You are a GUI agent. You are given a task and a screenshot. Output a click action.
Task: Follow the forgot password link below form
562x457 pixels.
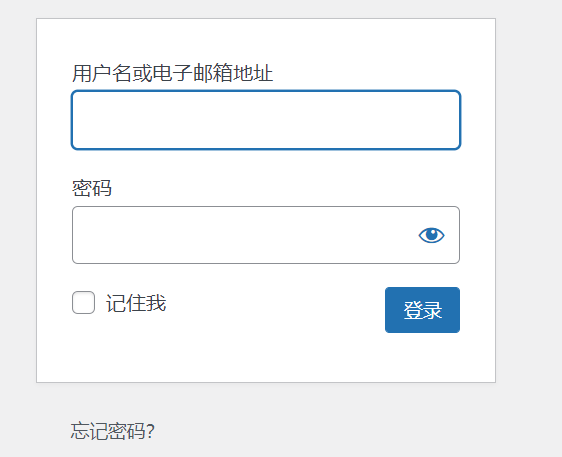tap(112, 431)
